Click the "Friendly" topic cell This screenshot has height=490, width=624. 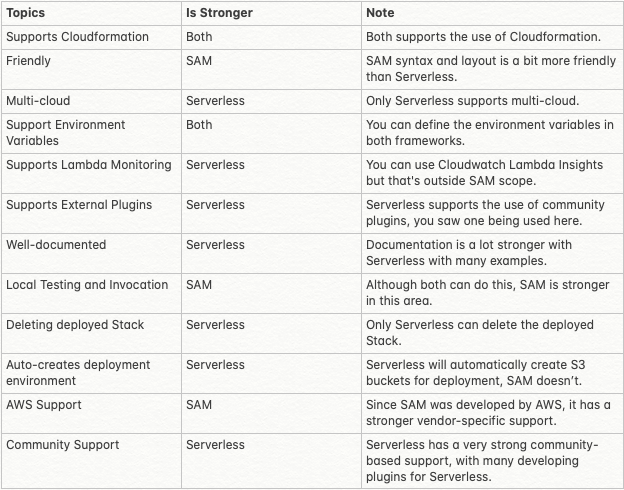tap(29, 61)
